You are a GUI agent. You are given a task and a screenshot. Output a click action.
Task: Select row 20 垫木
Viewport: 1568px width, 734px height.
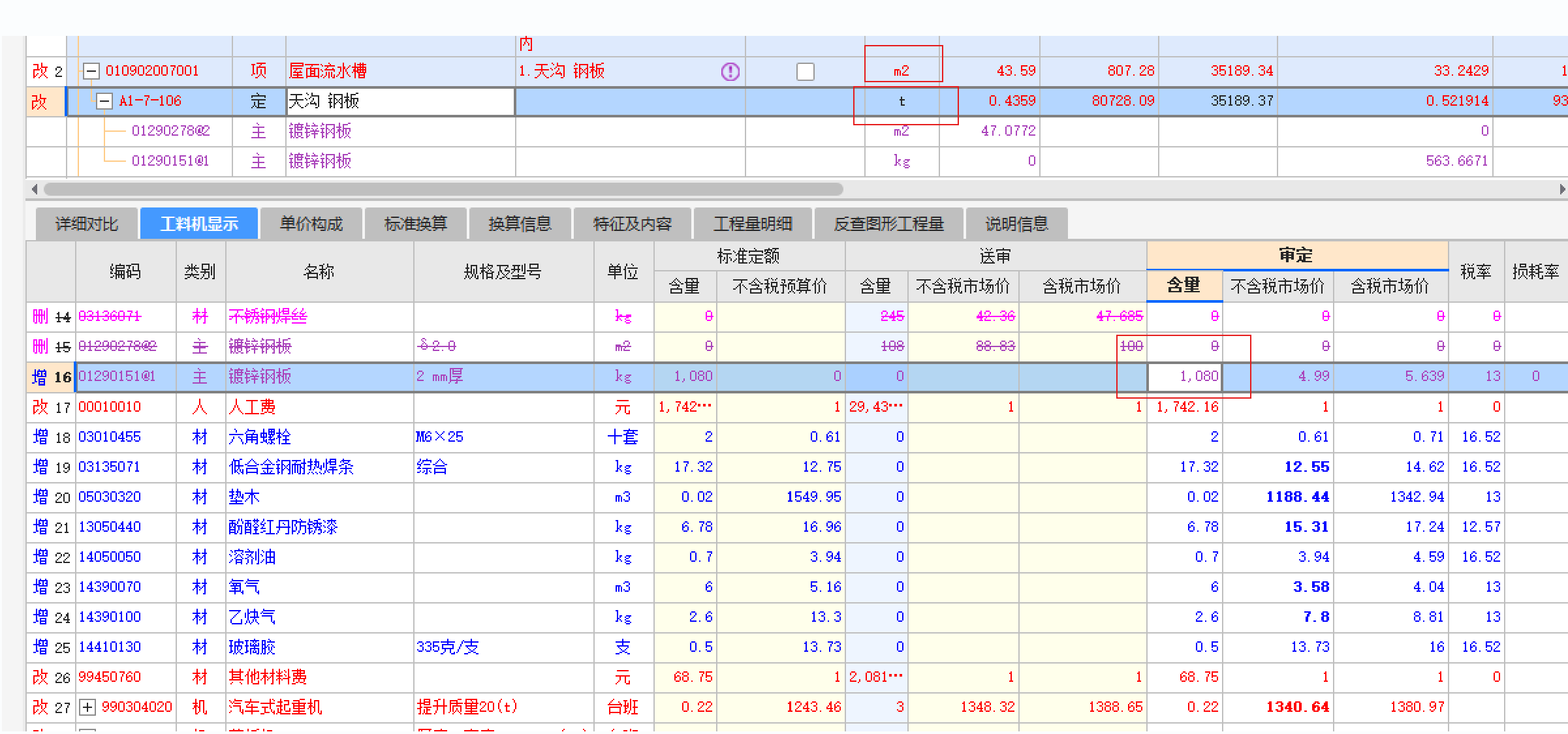coord(244,497)
